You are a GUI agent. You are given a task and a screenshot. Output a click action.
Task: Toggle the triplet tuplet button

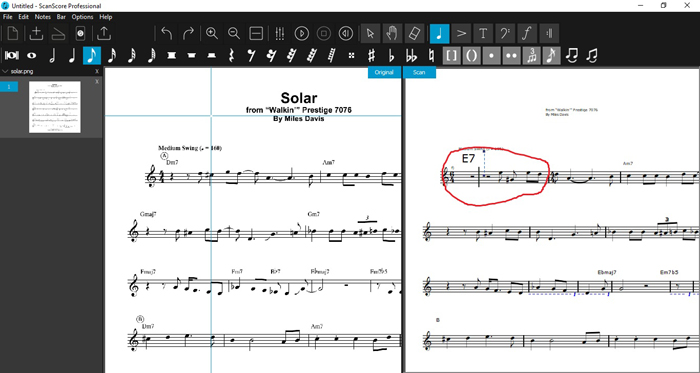click(x=531, y=56)
